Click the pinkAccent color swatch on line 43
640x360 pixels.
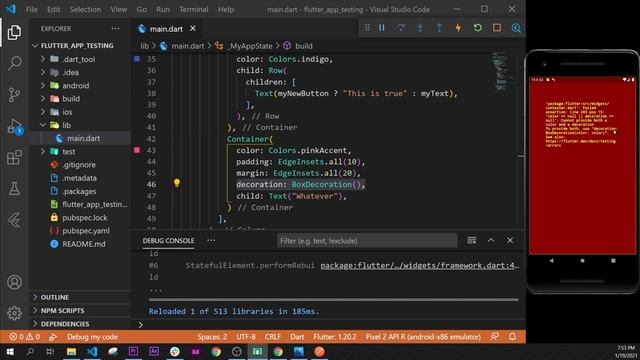point(137,150)
